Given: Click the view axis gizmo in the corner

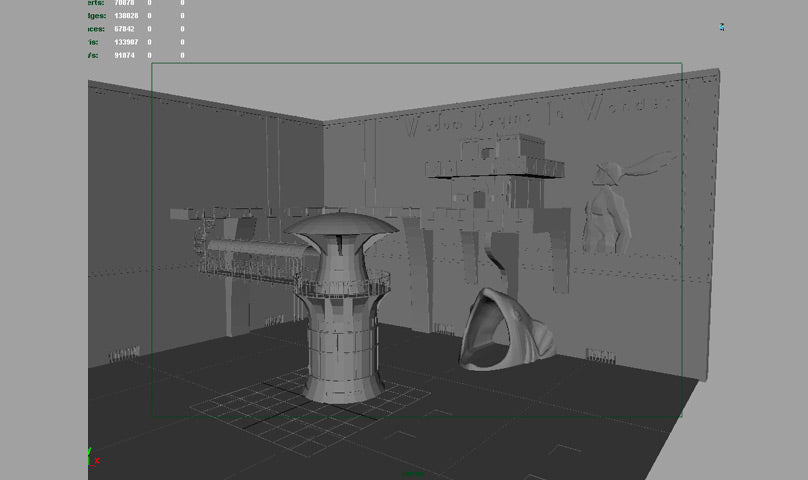Looking at the screenshot, I should (x=93, y=458).
